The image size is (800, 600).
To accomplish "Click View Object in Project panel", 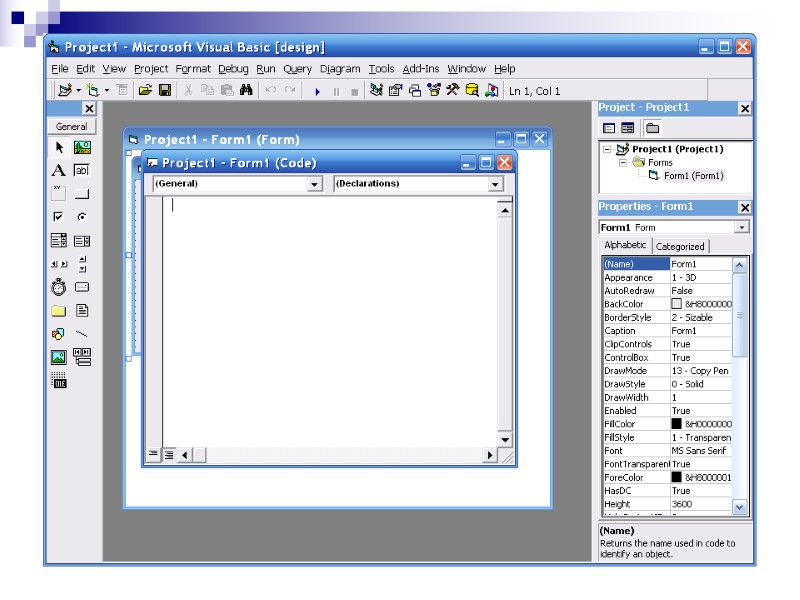I will tap(628, 128).
